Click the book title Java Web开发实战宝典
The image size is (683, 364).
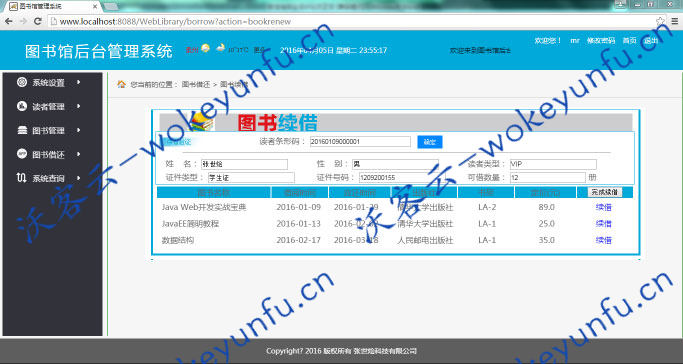(x=204, y=207)
